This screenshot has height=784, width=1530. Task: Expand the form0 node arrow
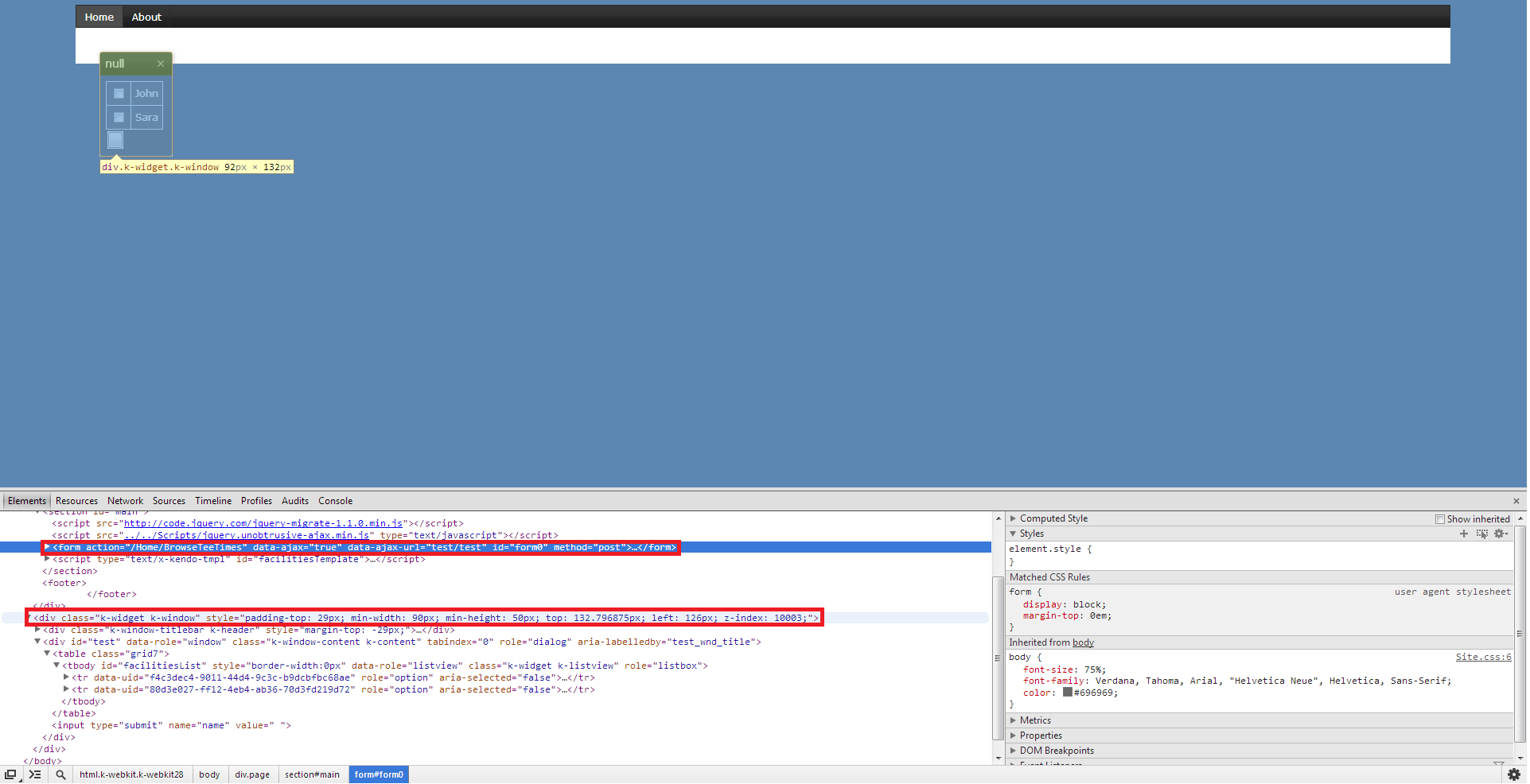point(48,547)
